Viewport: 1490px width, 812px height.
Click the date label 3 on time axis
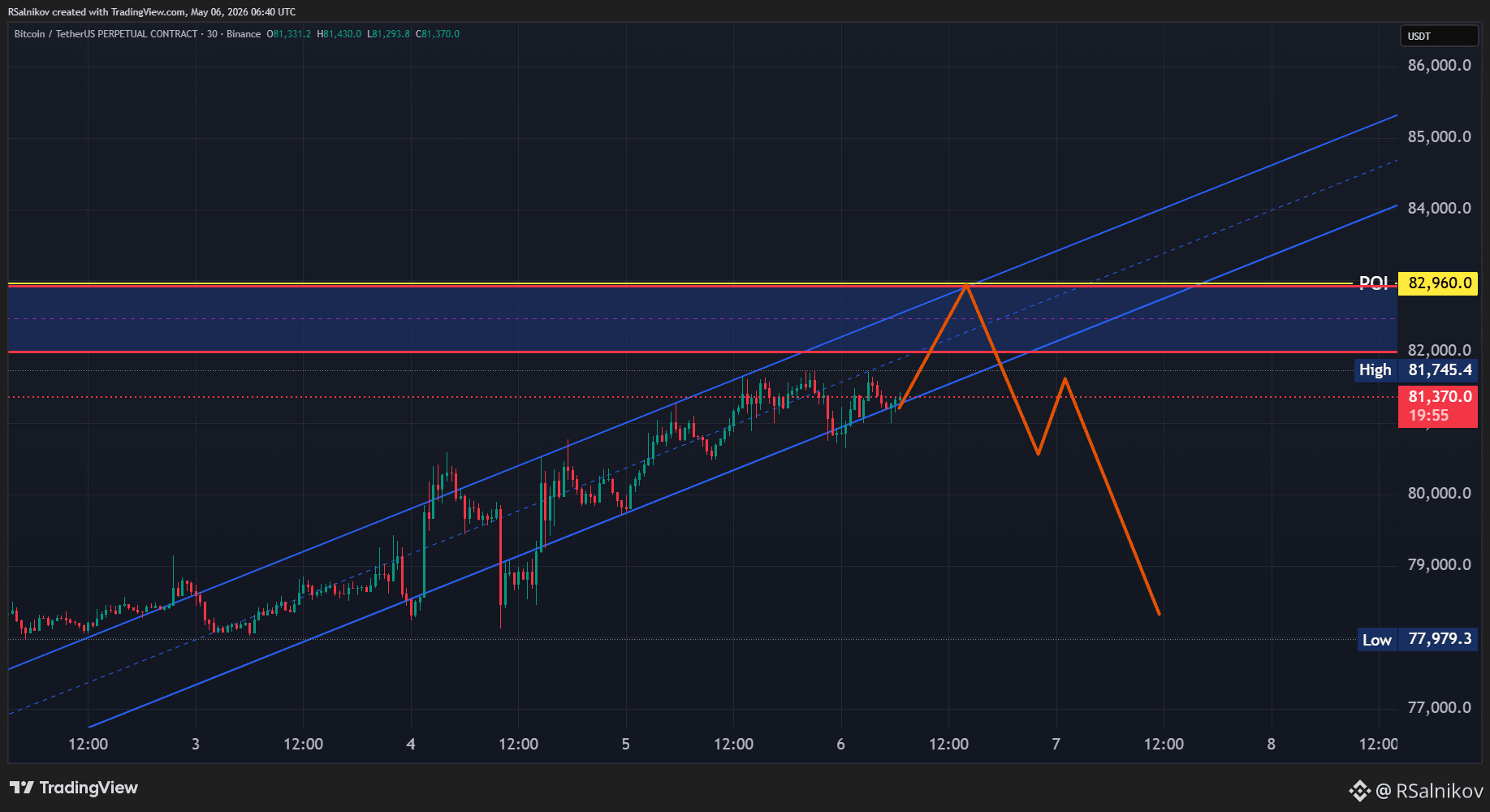coord(196,744)
